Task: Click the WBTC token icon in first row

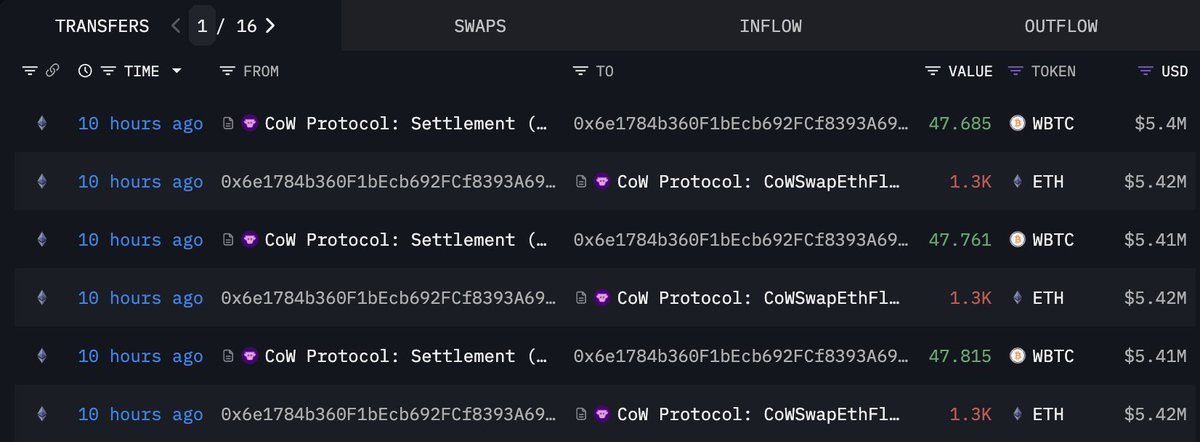Action: (1018, 124)
